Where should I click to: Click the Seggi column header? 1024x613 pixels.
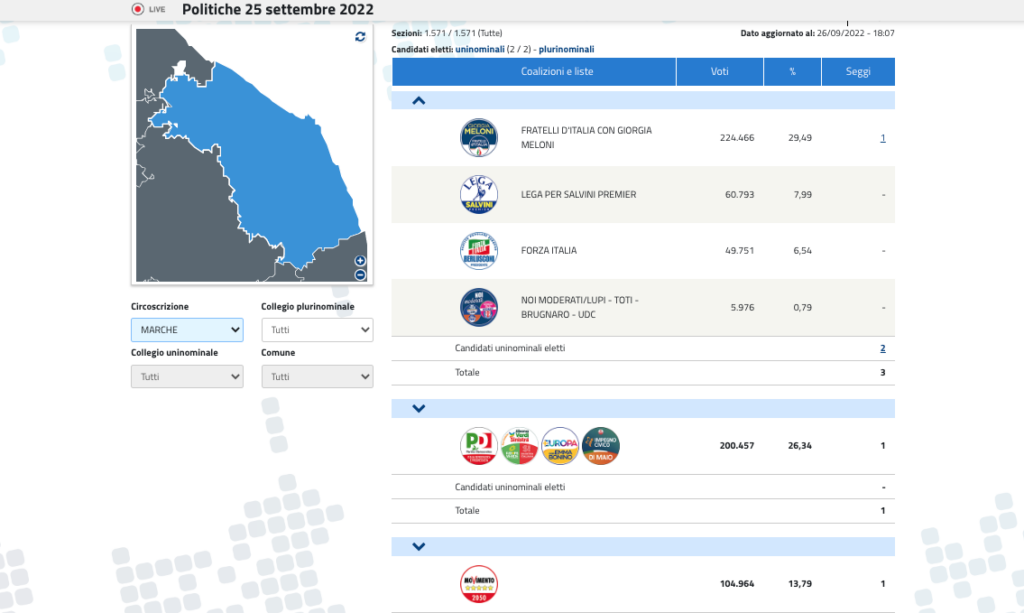(858, 72)
